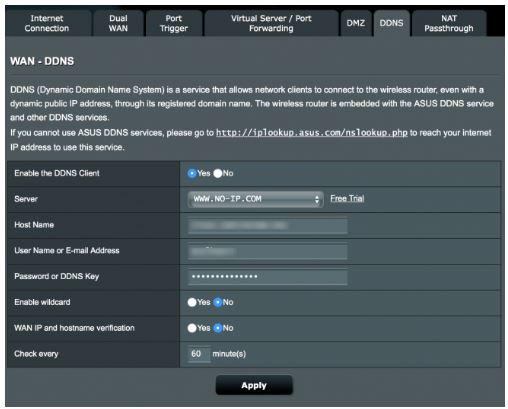Click the User Name or E-mail Address field
Viewport: 508px width, 409px height.
point(267,251)
